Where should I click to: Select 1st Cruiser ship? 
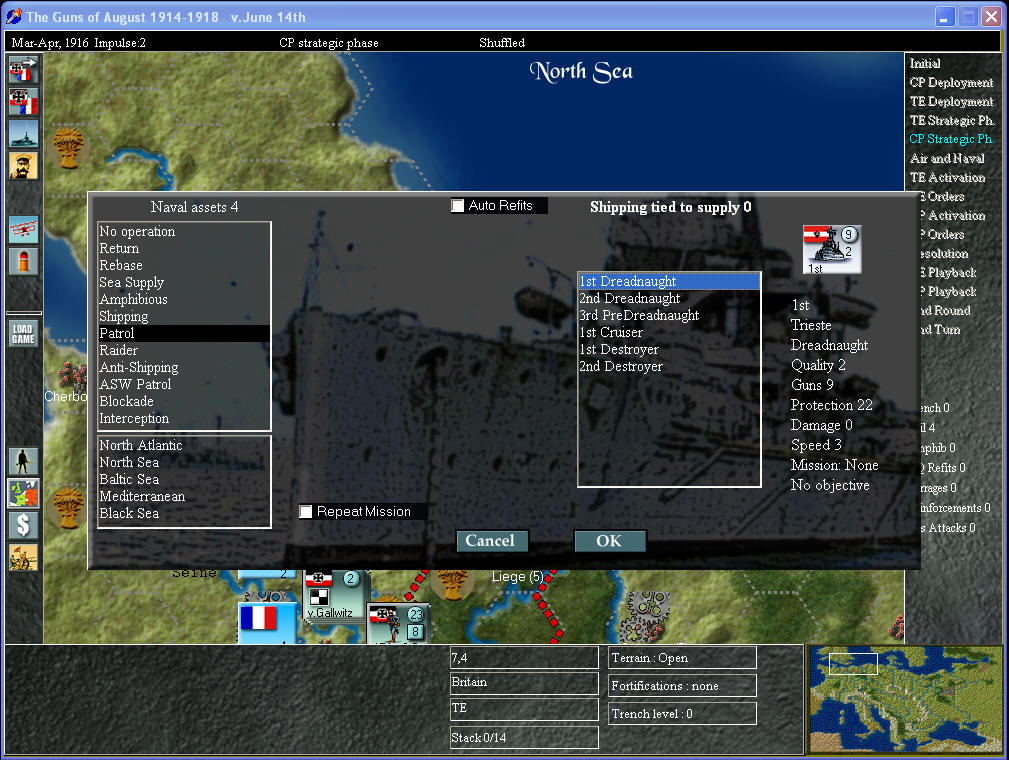669,332
